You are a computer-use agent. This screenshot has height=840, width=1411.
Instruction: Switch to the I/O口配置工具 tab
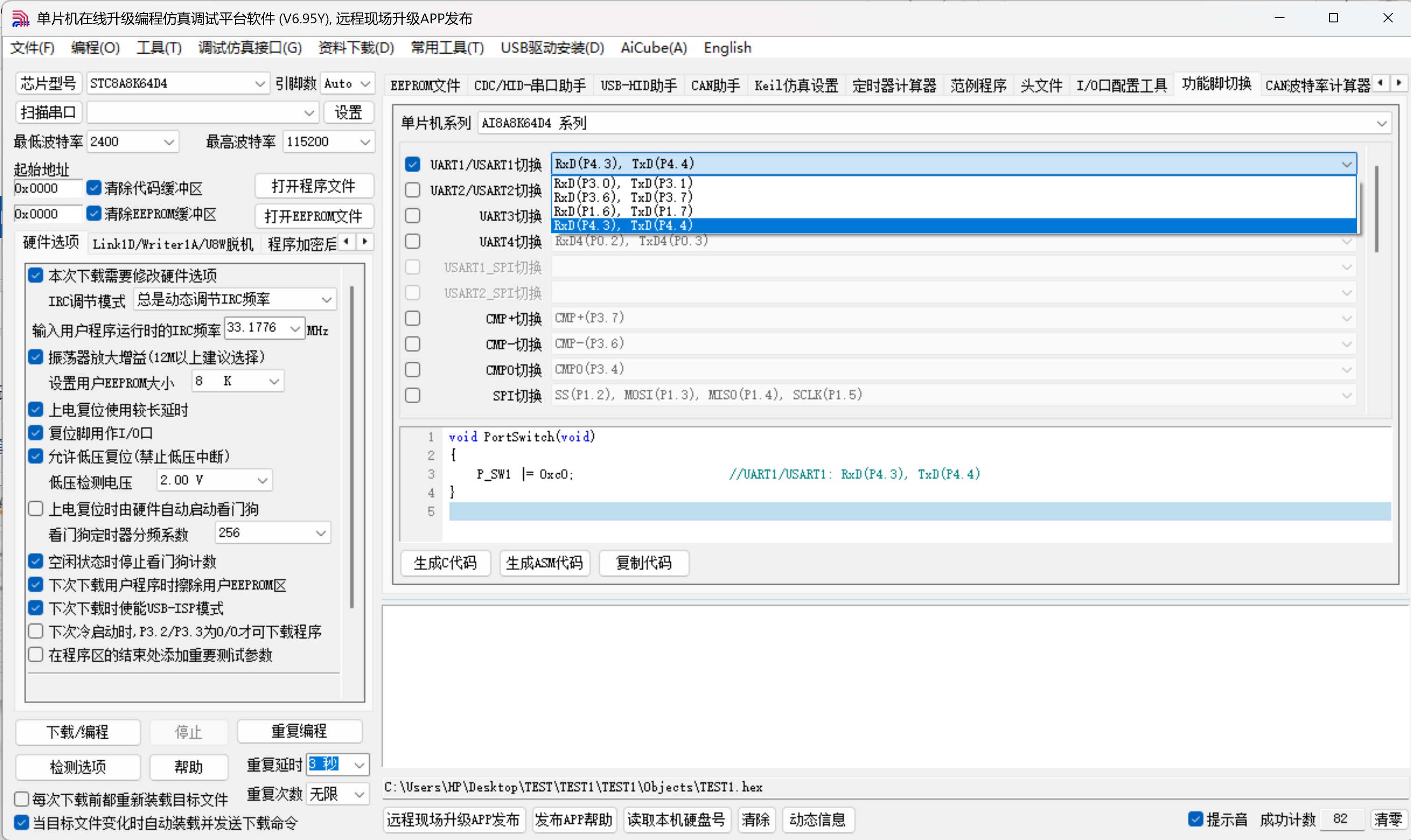tap(1121, 85)
